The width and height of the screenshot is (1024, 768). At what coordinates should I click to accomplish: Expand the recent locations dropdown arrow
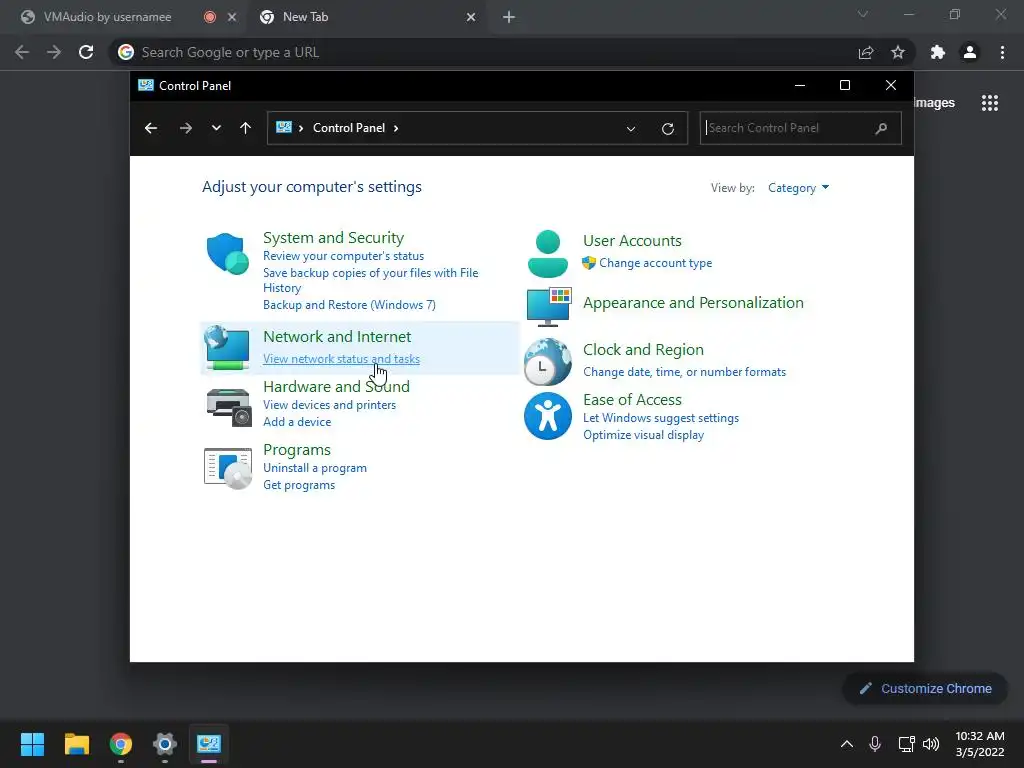216,128
